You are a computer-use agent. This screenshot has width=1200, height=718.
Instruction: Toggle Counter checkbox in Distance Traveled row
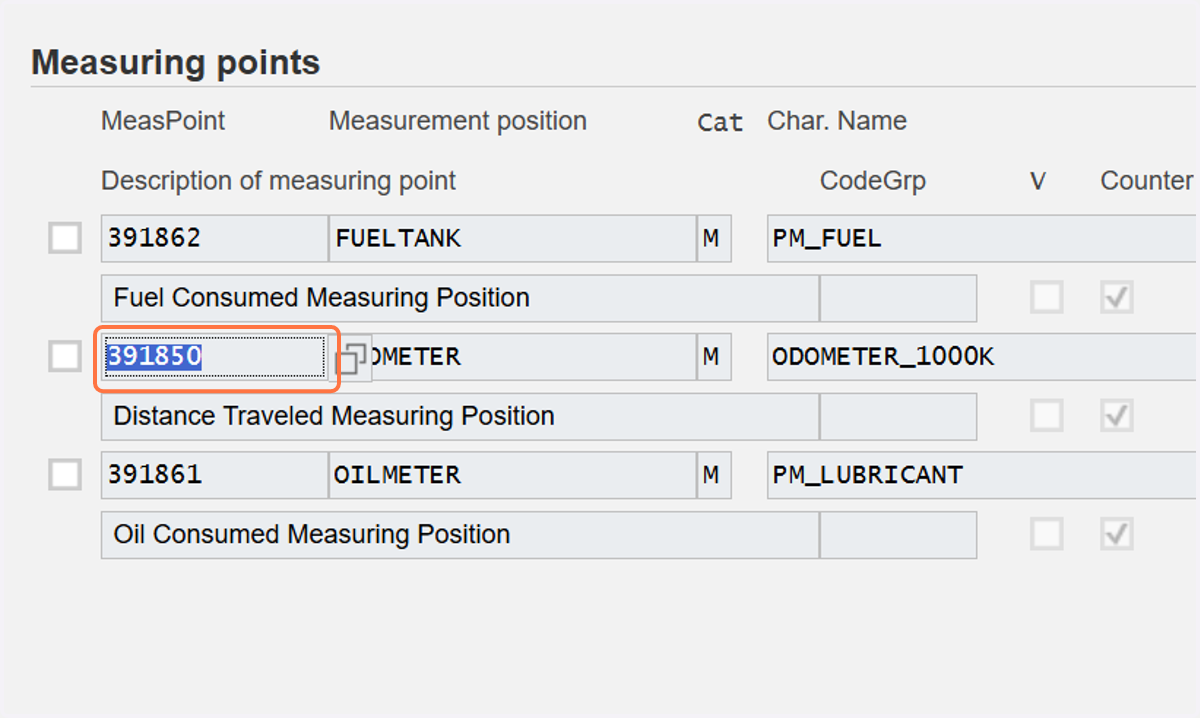[x=1116, y=415]
